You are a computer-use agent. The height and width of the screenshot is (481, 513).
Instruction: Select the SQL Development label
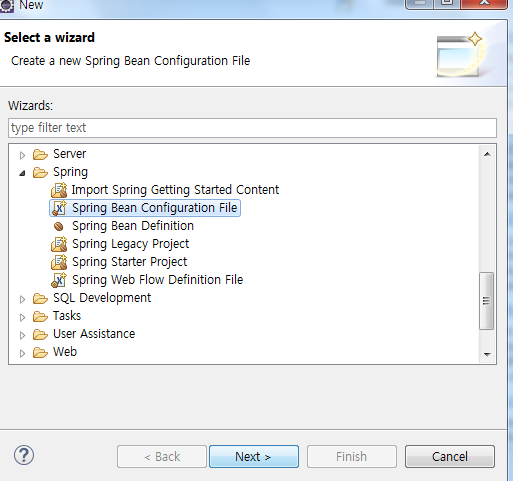102,298
